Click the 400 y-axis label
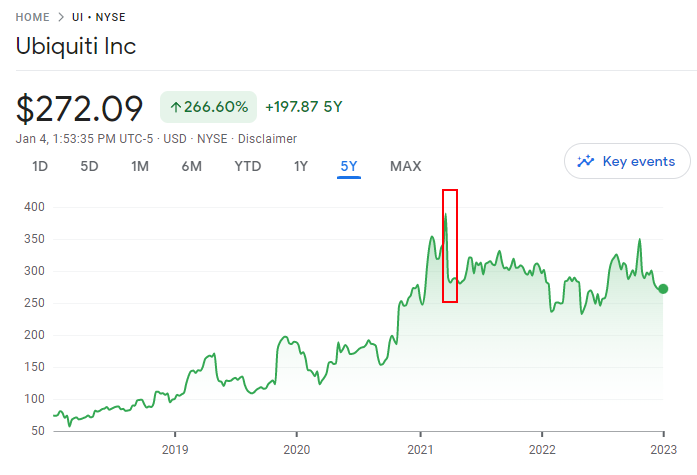 (34, 207)
